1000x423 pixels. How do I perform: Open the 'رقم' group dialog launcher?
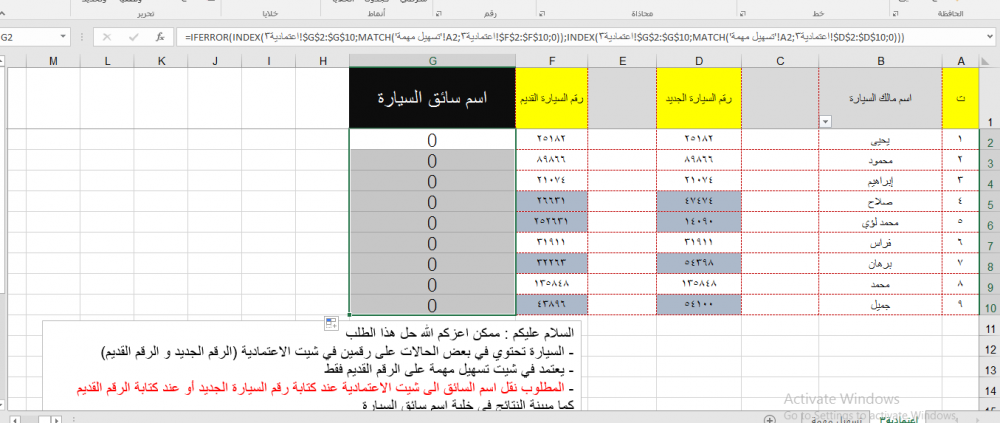tap(439, 13)
